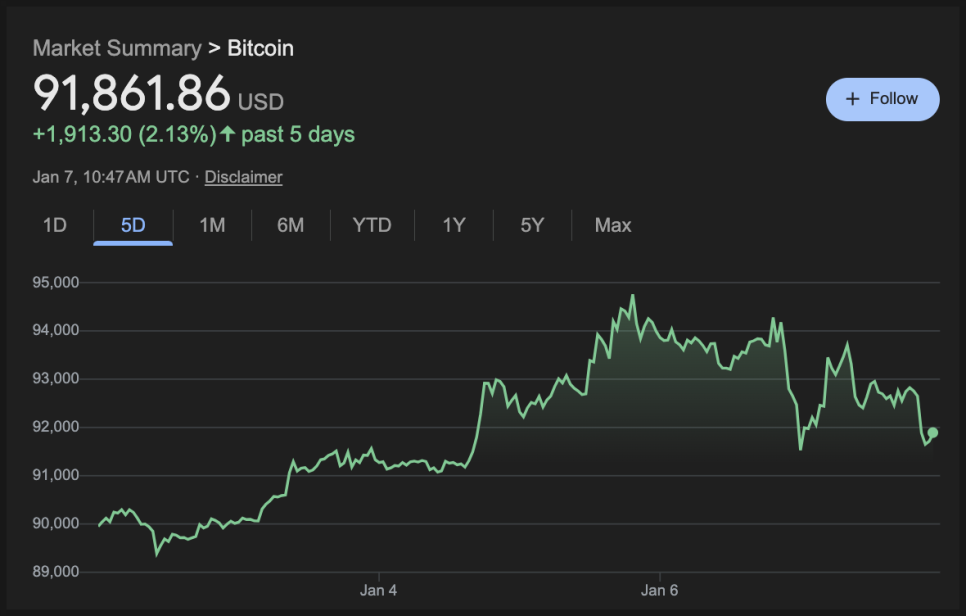Click the 95,000 y-axis label
966x616 pixels.
pos(56,283)
